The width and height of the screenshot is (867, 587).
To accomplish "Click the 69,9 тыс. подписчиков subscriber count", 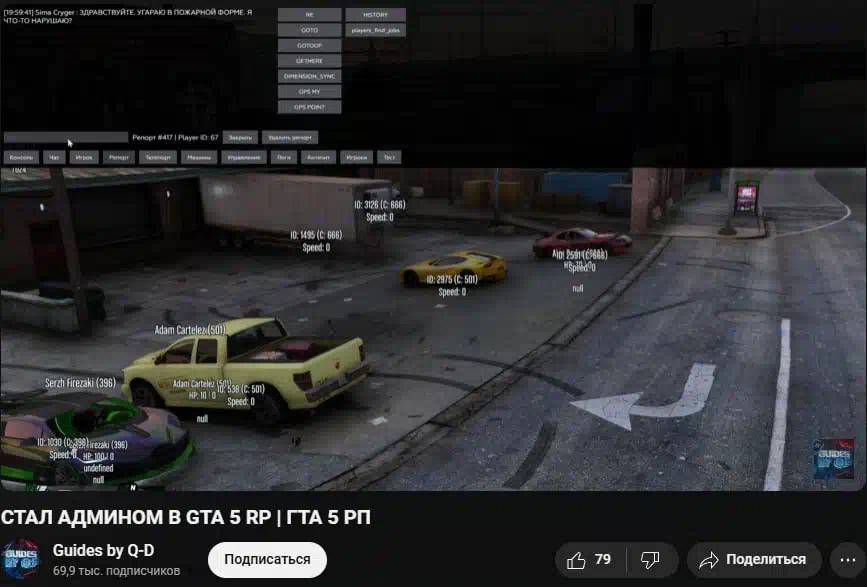I will pos(117,571).
